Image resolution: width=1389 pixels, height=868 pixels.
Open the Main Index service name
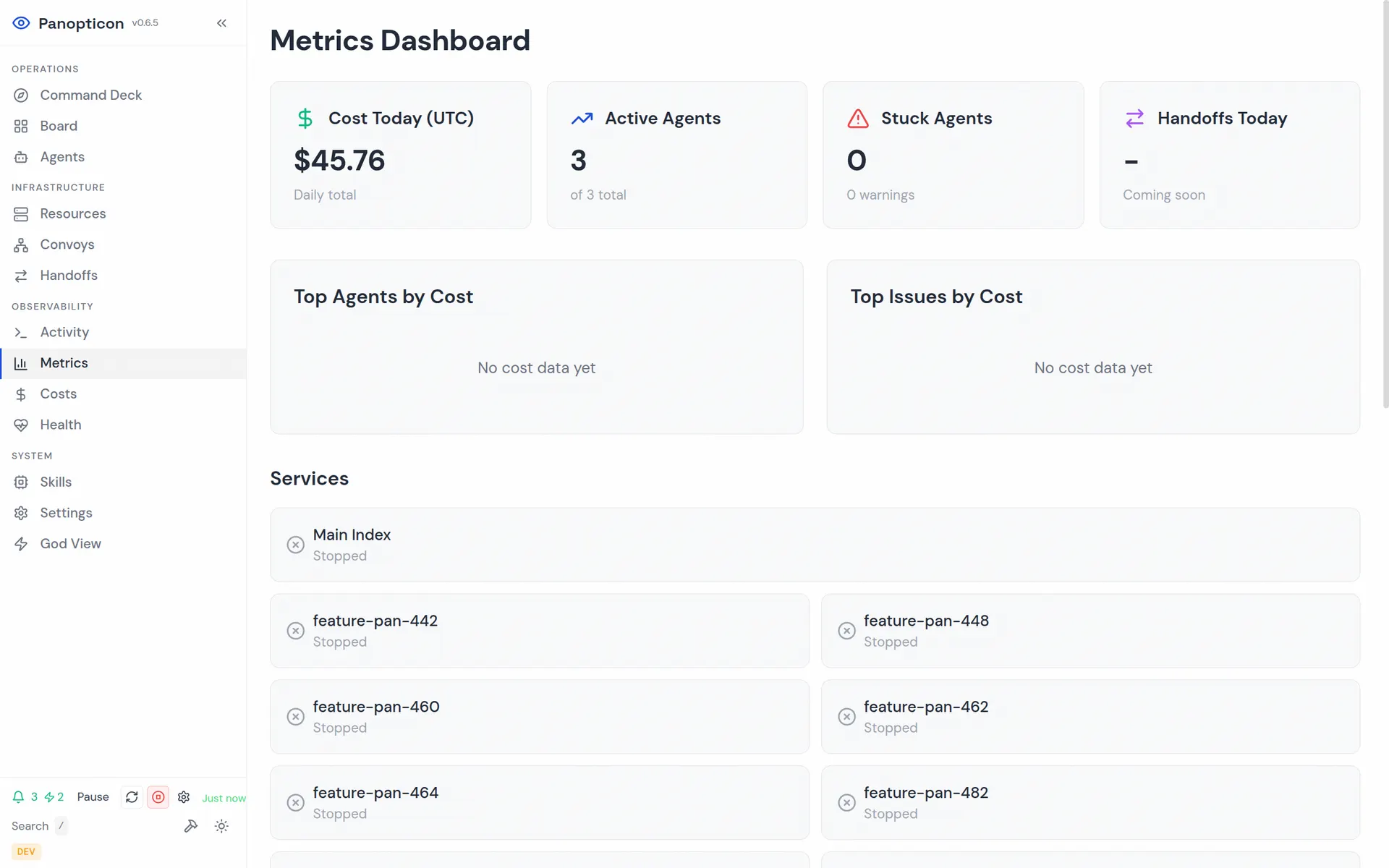352,535
